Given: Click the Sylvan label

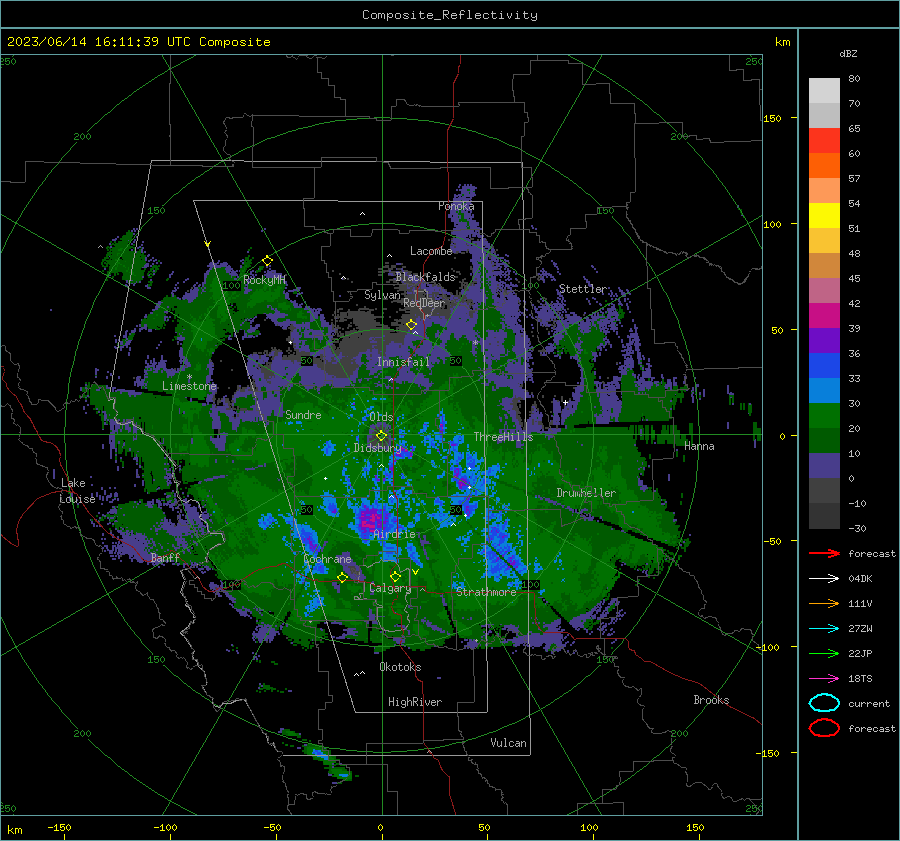Looking at the screenshot, I should coord(382,295).
